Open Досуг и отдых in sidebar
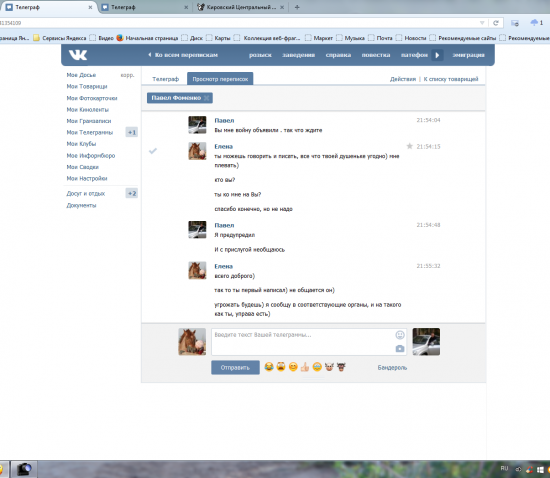 [x=86, y=194]
